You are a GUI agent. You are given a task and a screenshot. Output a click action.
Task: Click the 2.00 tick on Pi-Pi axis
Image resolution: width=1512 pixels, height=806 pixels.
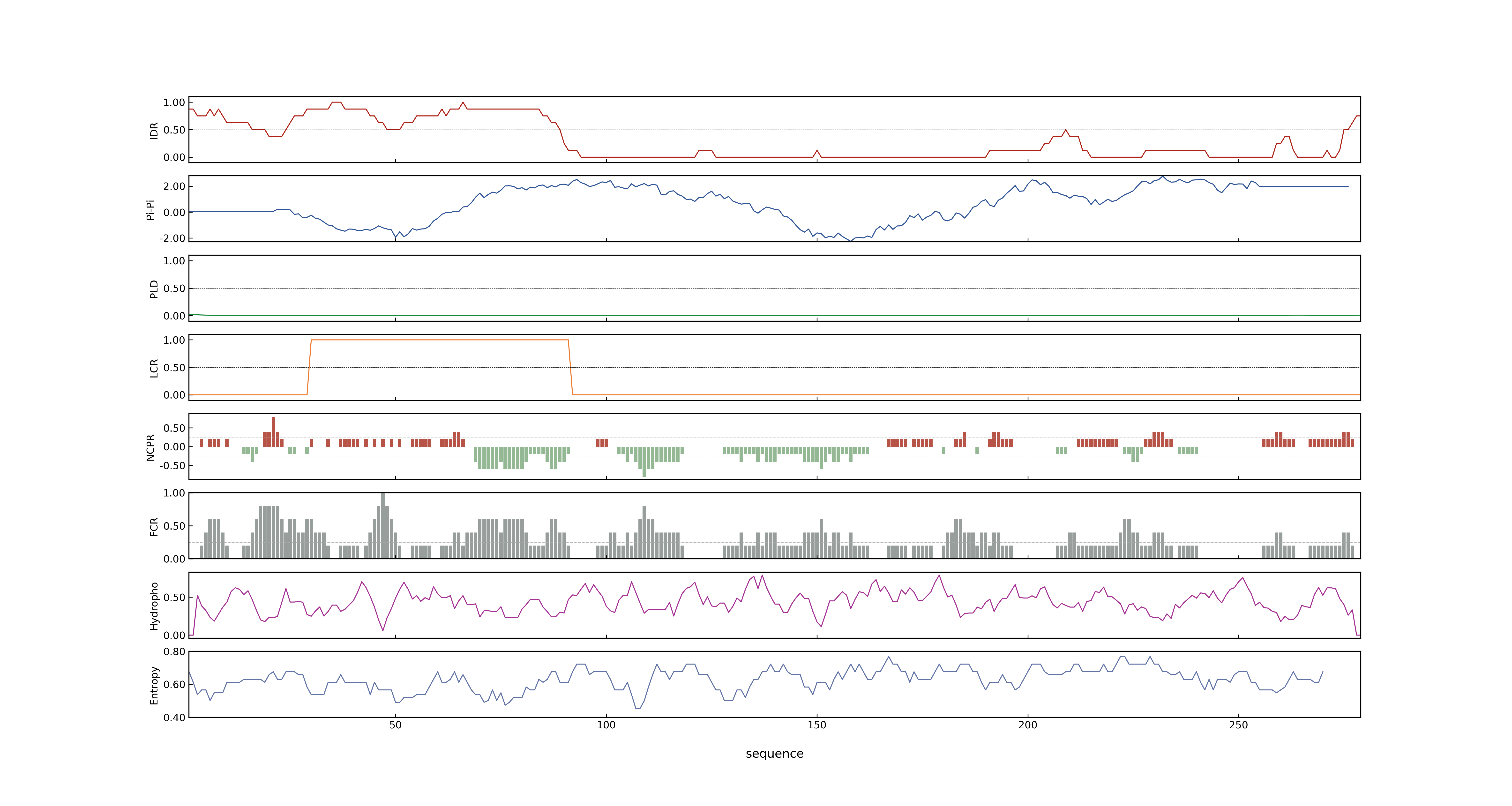(174, 186)
